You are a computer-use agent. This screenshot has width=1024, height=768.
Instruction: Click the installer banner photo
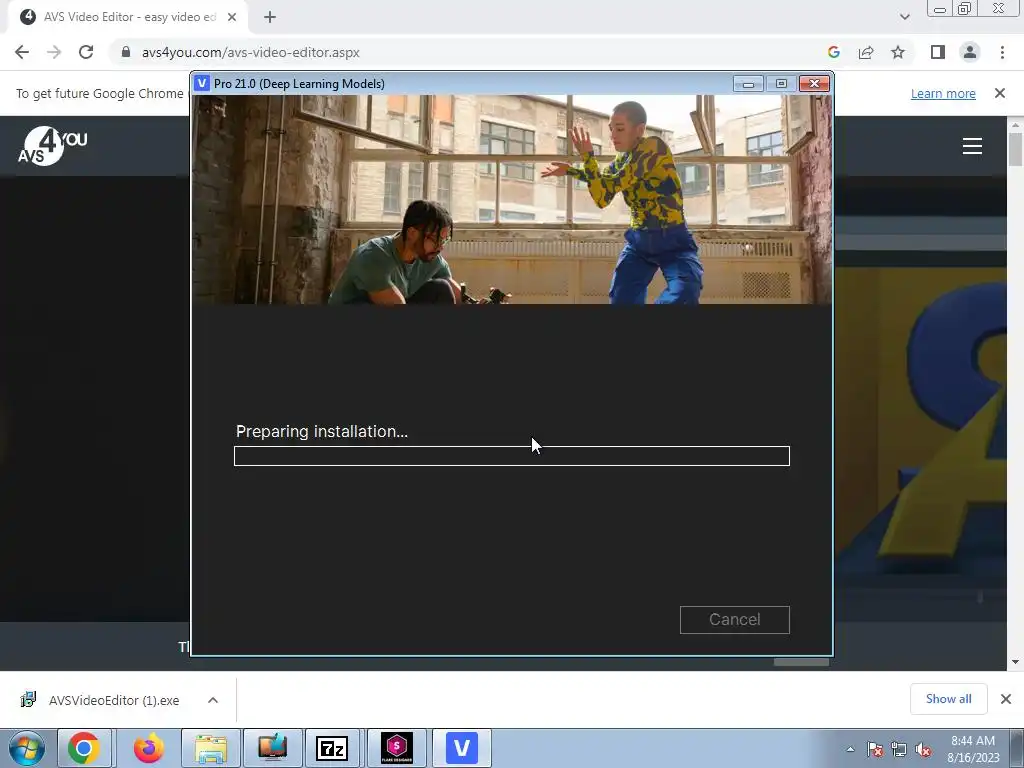click(512, 199)
